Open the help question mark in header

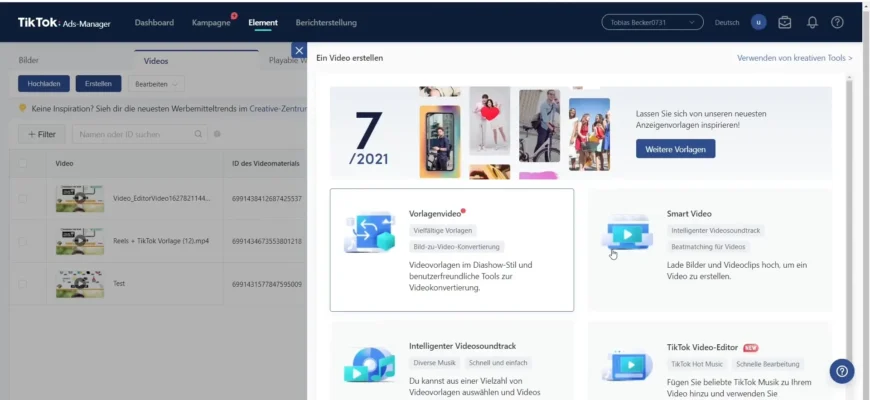point(837,23)
